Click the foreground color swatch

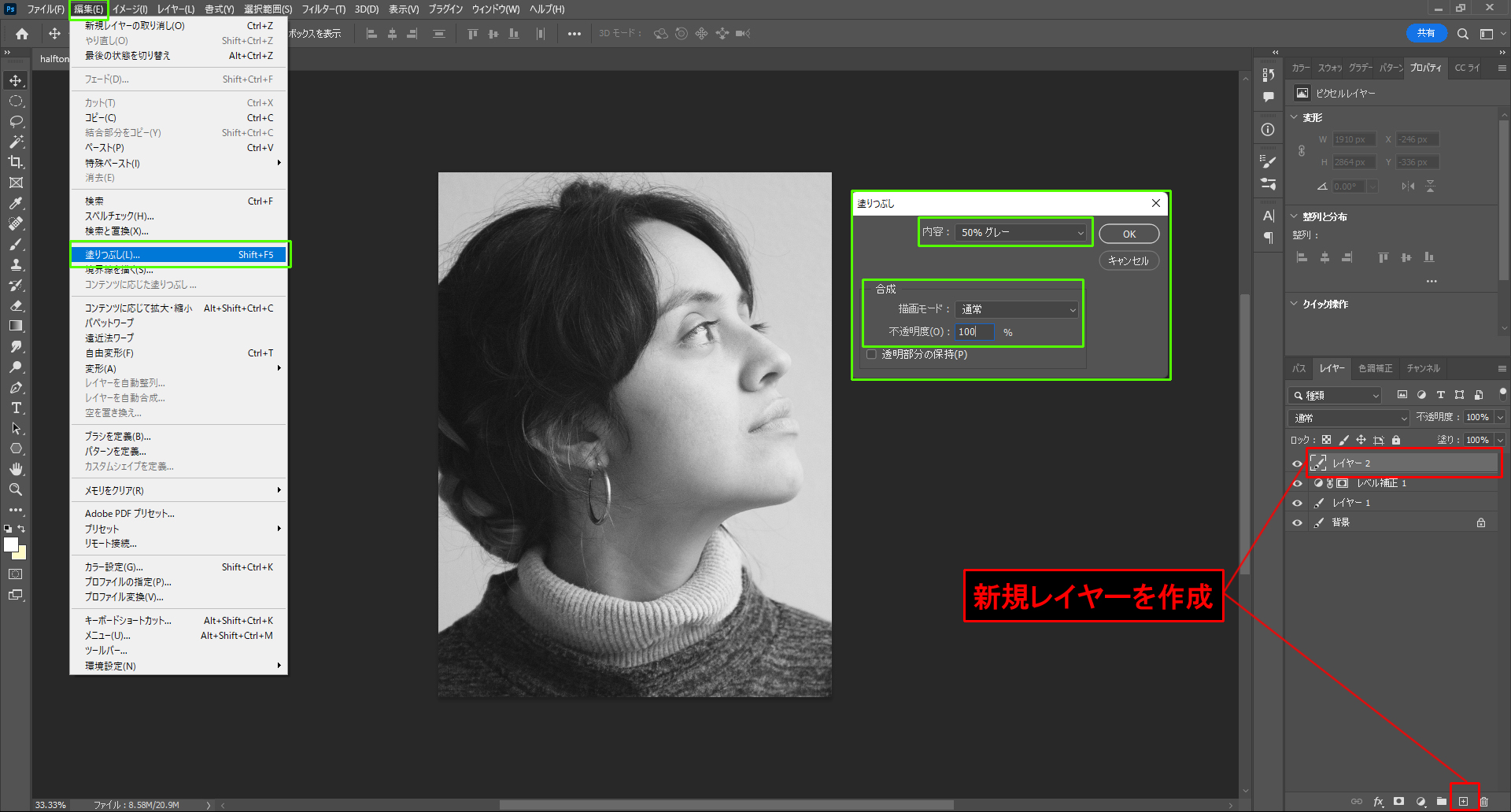click(x=10, y=544)
